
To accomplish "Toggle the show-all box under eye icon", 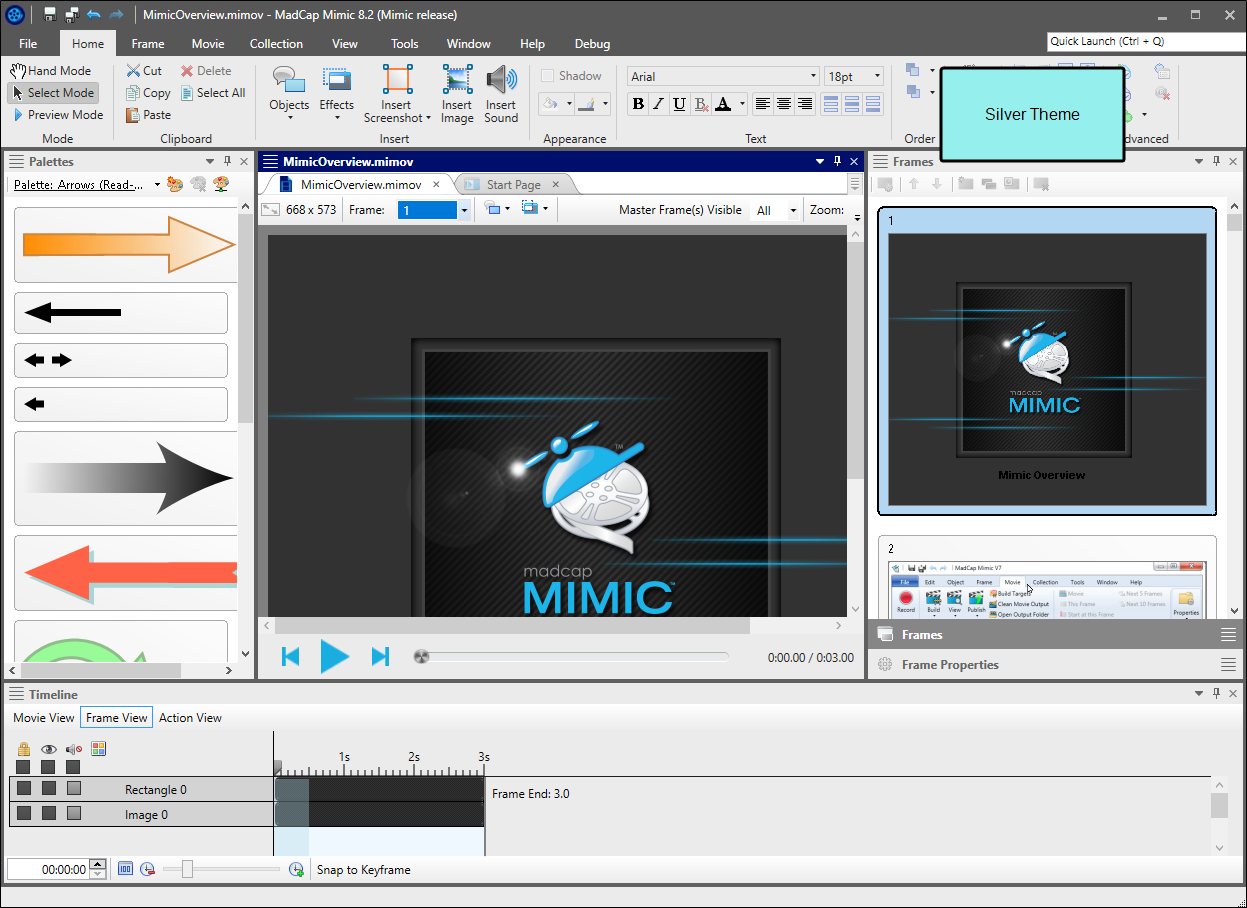I will click(x=48, y=767).
